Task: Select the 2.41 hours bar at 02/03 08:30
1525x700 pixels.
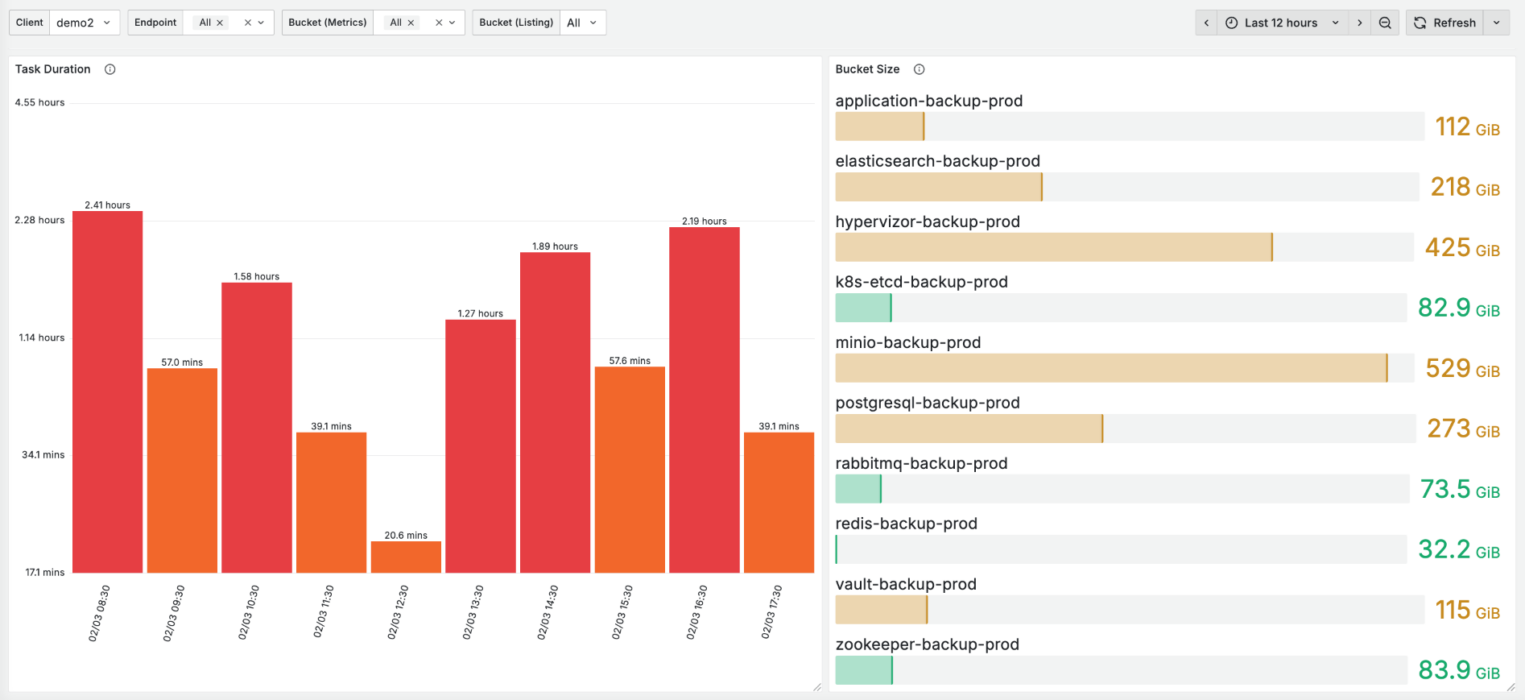Action: pyautogui.click(x=107, y=391)
